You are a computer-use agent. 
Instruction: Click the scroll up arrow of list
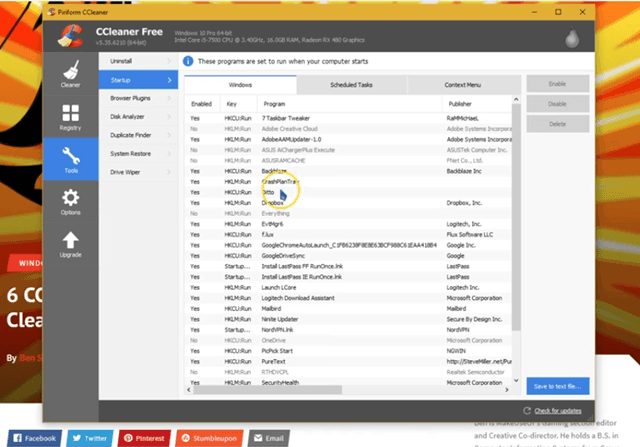pyautogui.click(x=516, y=100)
